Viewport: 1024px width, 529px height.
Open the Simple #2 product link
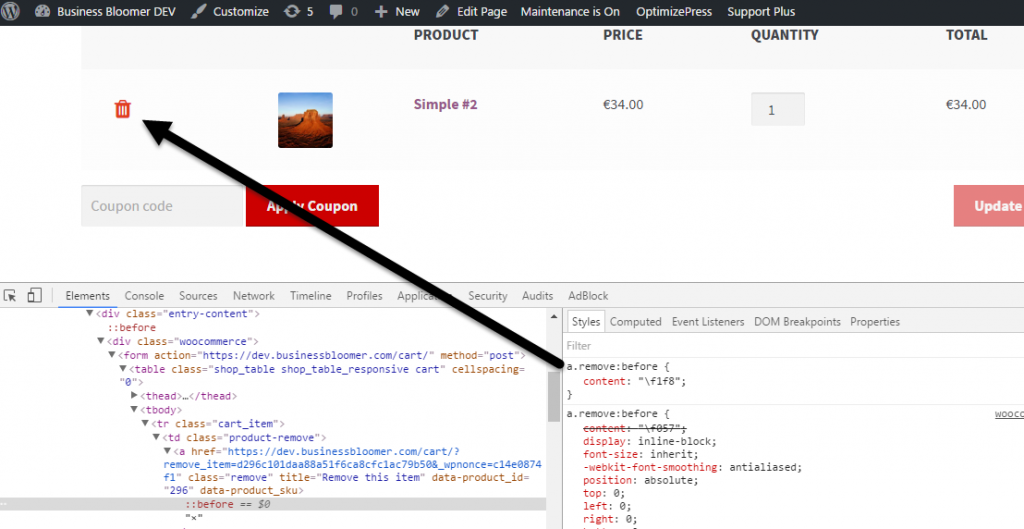point(445,104)
